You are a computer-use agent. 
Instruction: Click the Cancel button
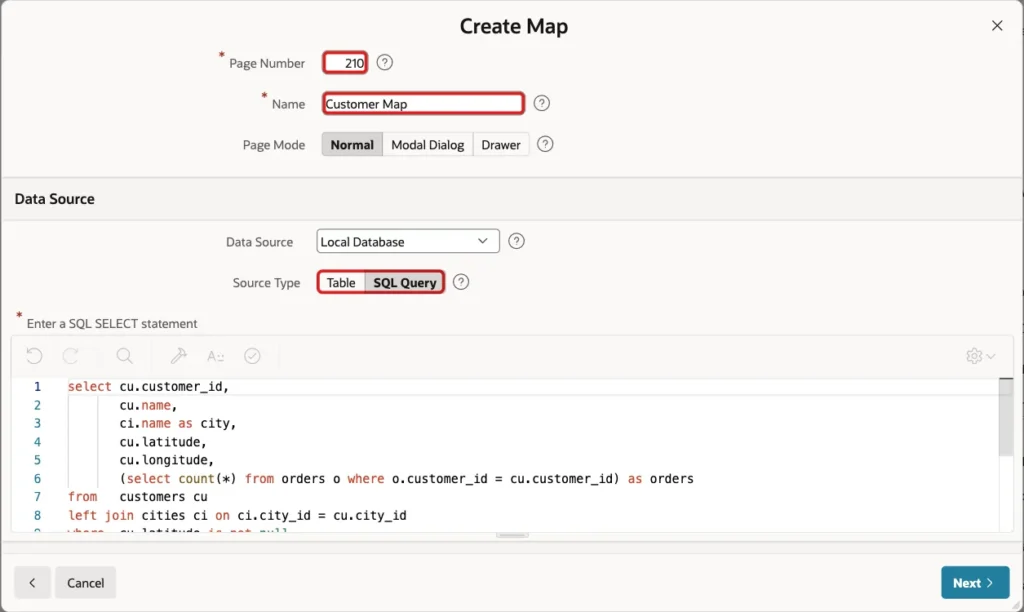pyautogui.click(x=86, y=583)
